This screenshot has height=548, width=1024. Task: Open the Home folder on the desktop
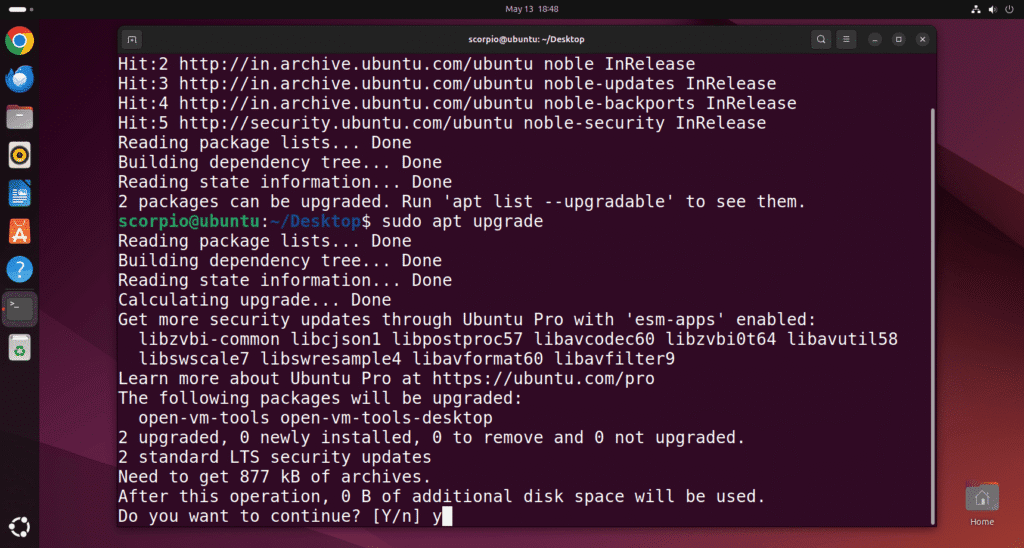point(982,504)
